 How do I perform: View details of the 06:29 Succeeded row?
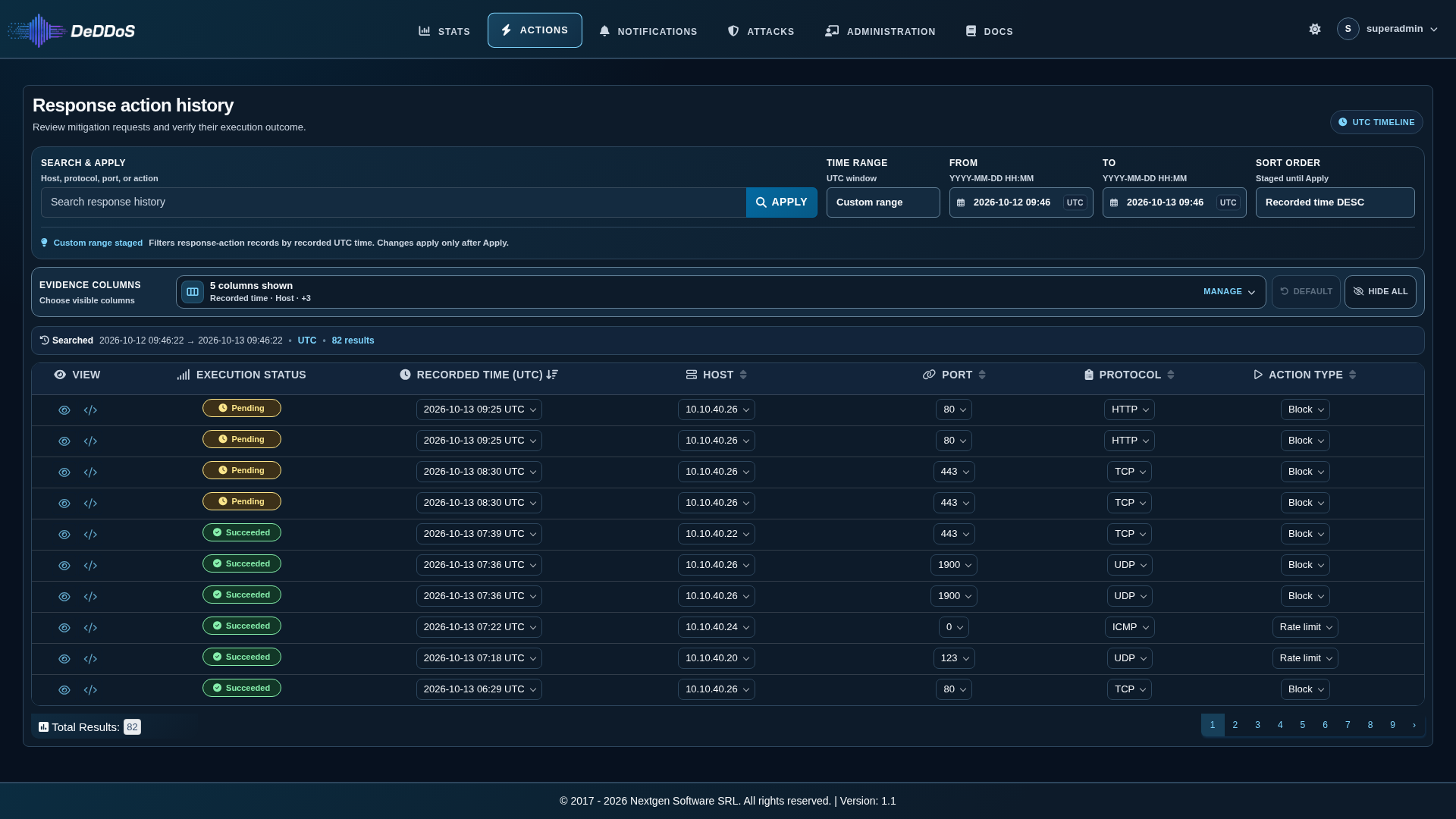click(x=64, y=690)
